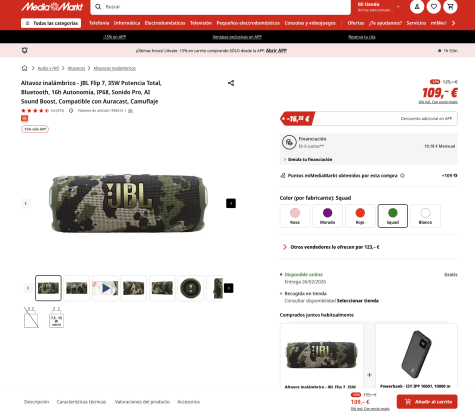The image size is (475, 412).
Task: Click the share product icon
Action: point(231,83)
